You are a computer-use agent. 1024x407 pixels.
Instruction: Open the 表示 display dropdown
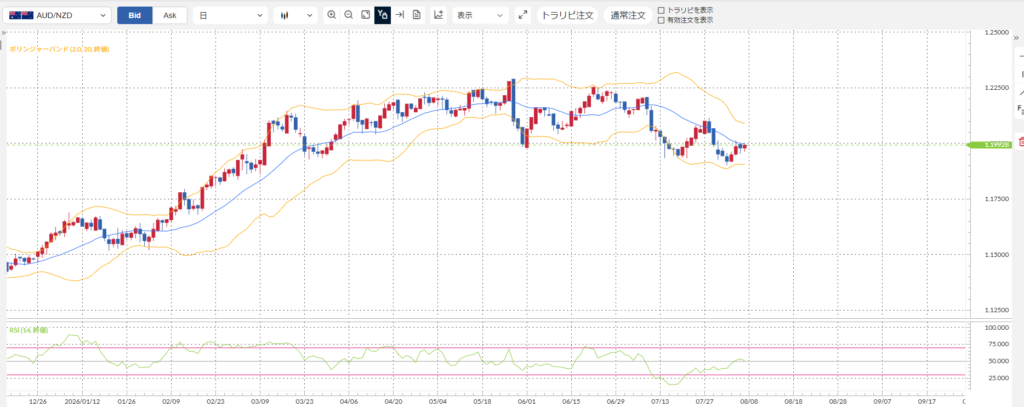coord(480,15)
